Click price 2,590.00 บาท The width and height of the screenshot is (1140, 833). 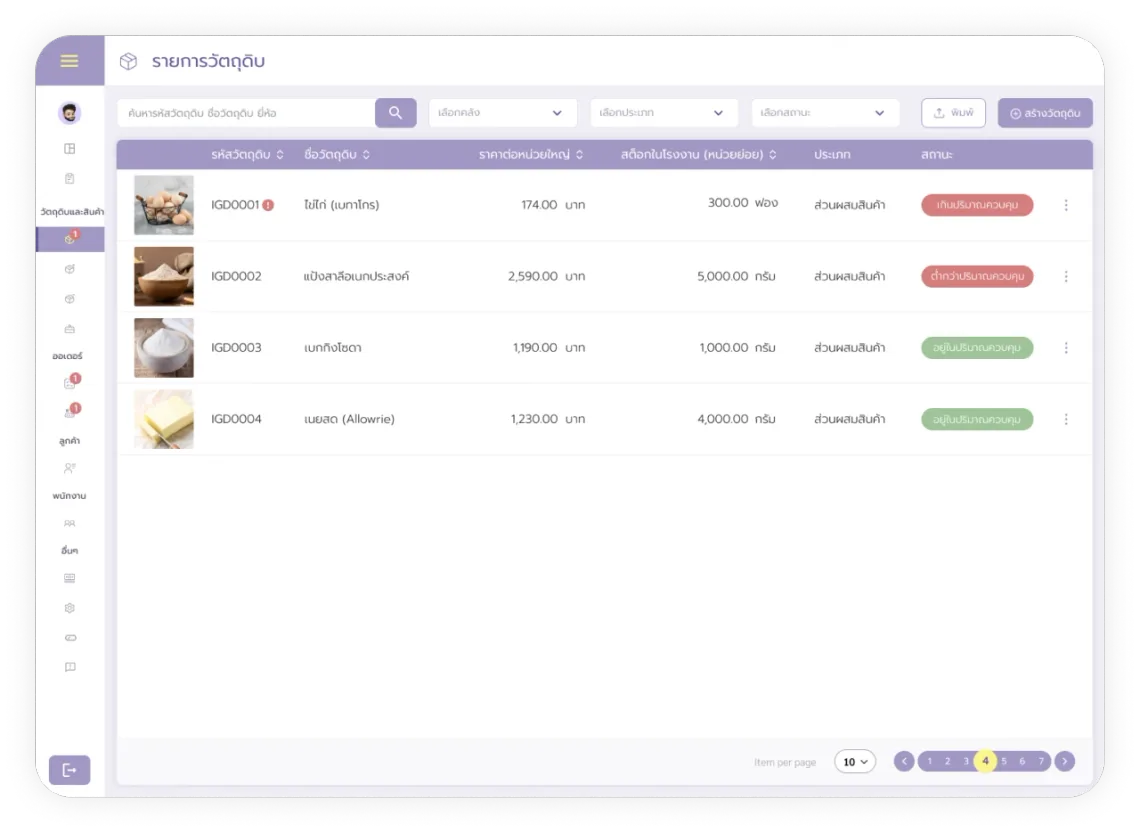(547, 276)
